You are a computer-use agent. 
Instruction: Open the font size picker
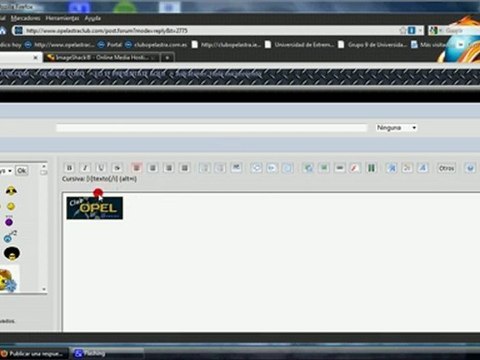click(392, 168)
